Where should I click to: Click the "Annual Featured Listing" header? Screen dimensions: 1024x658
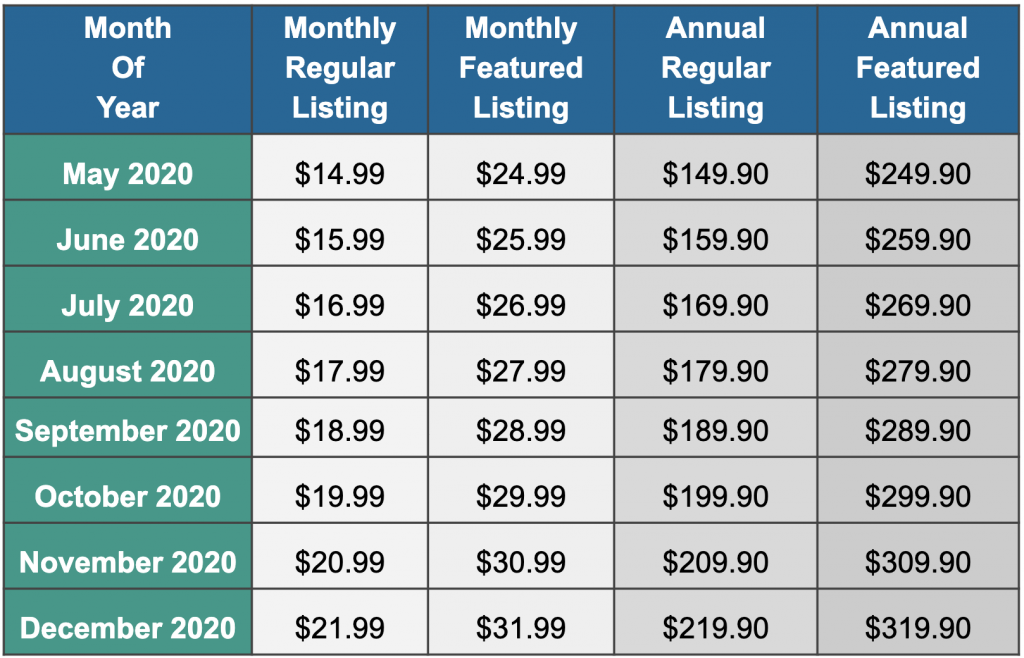pos(918,68)
